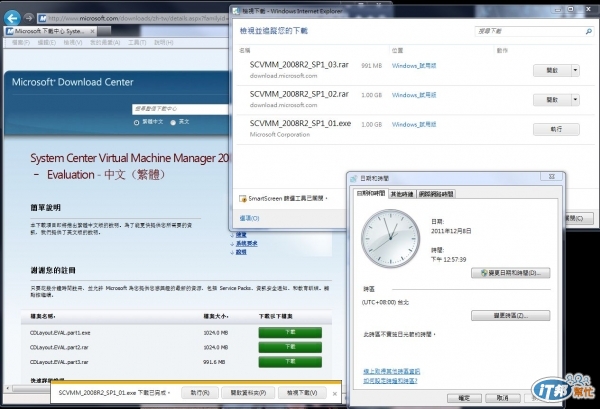Select the SCVMM_2008R2_SP1_02.rar file name
The height and width of the screenshot is (409, 600).
[299, 94]
